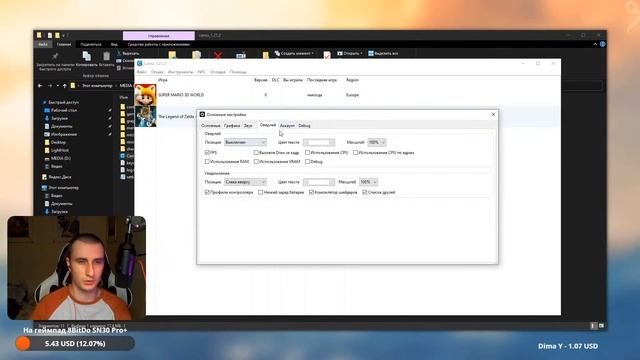Open overlay position dropdown showing 'Выключен'

click(x=245, y=142)
